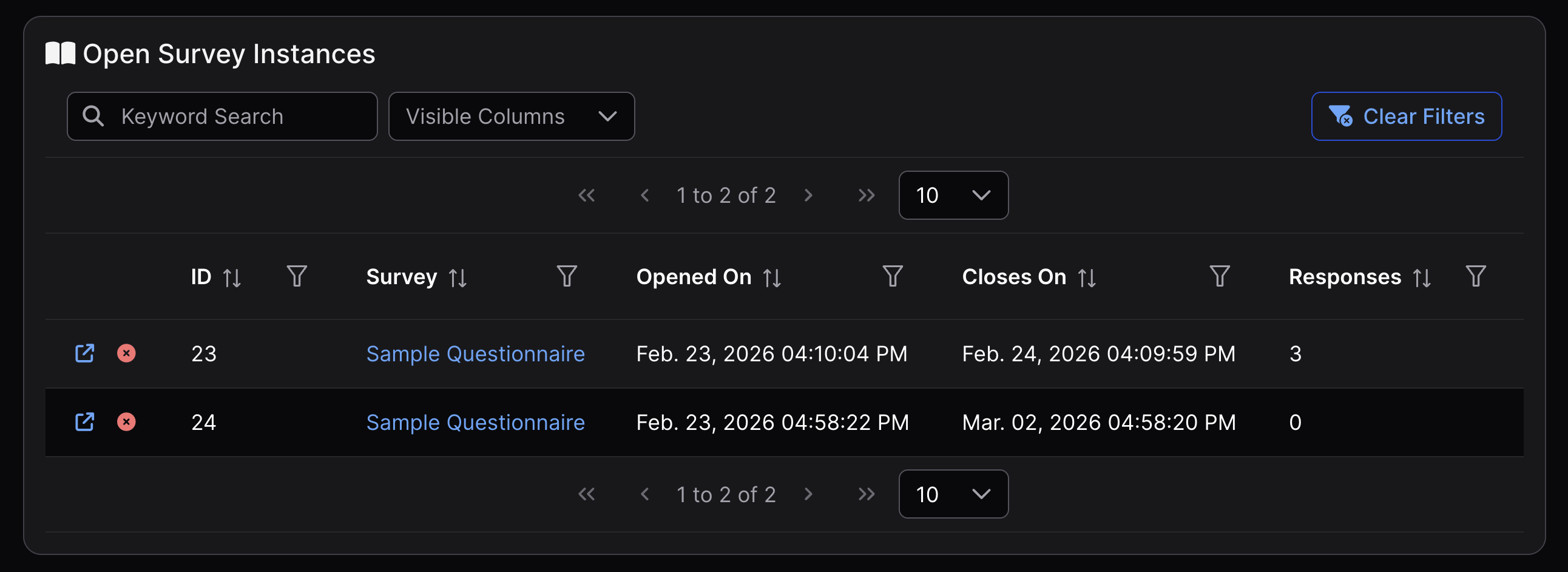Open bottom rows-per-page dropdown

point(953,494)
